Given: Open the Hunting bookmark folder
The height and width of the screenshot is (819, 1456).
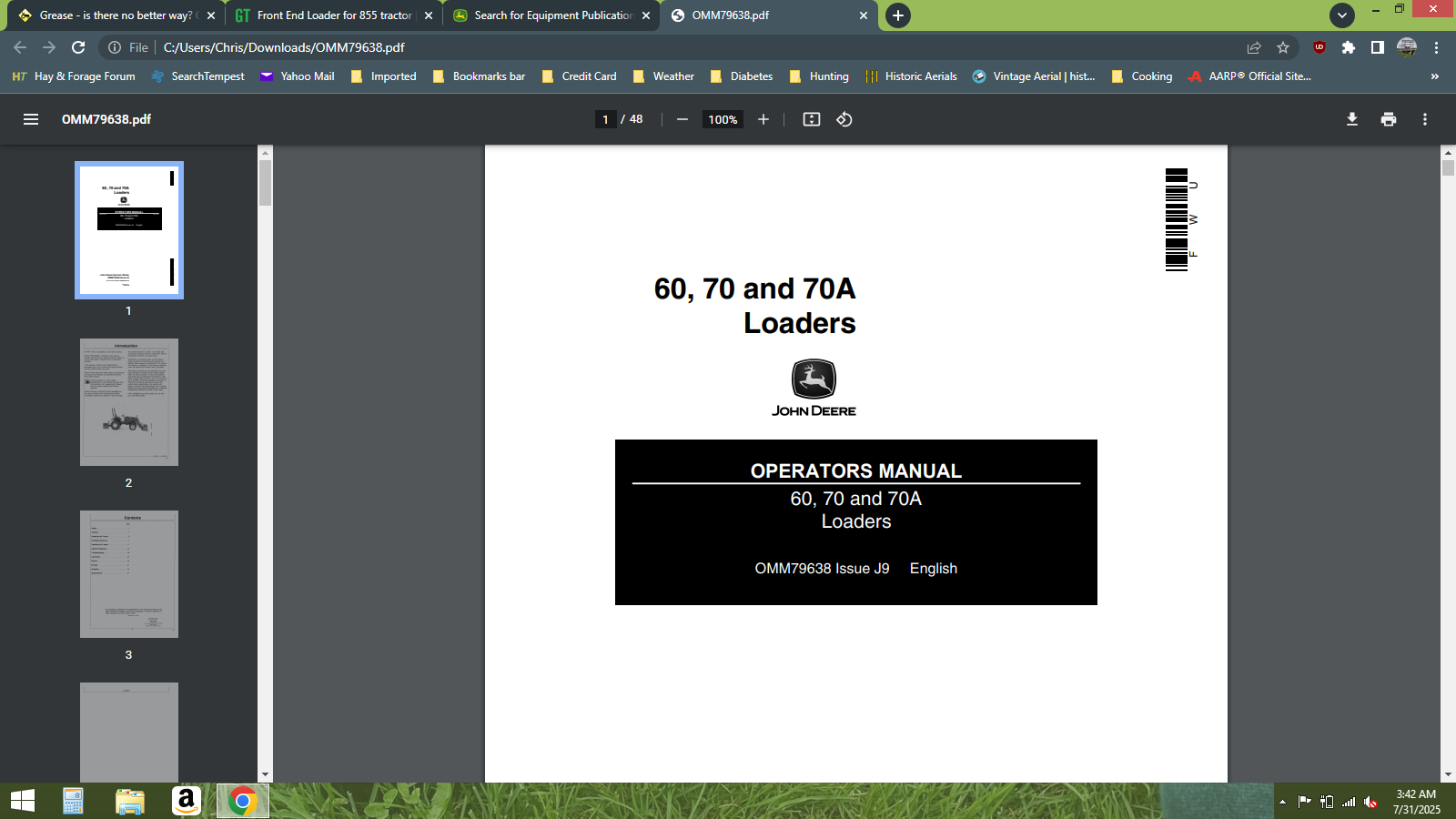Looking at the screenshot, I should click(819, 76).
